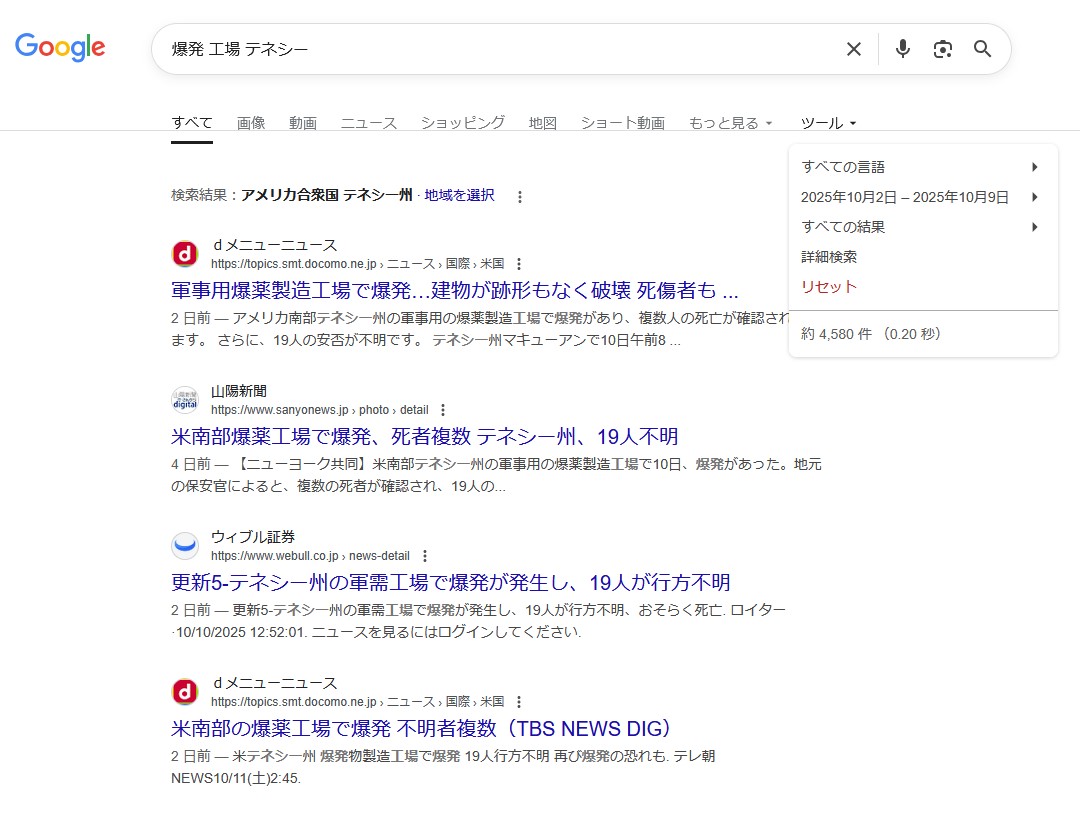Click リセット to reset the filters
1080x817 pixels.
829,287
